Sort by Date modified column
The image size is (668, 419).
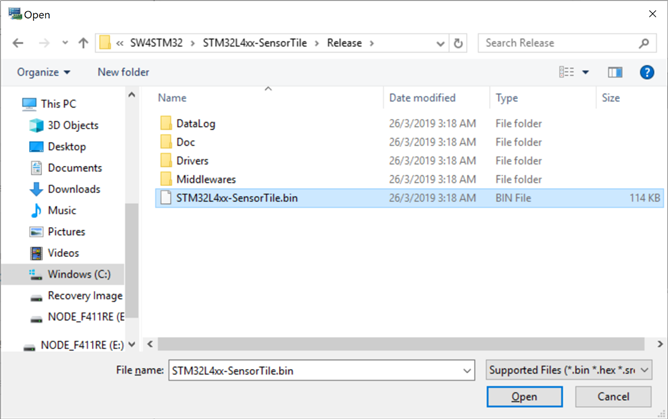[422, 98]
